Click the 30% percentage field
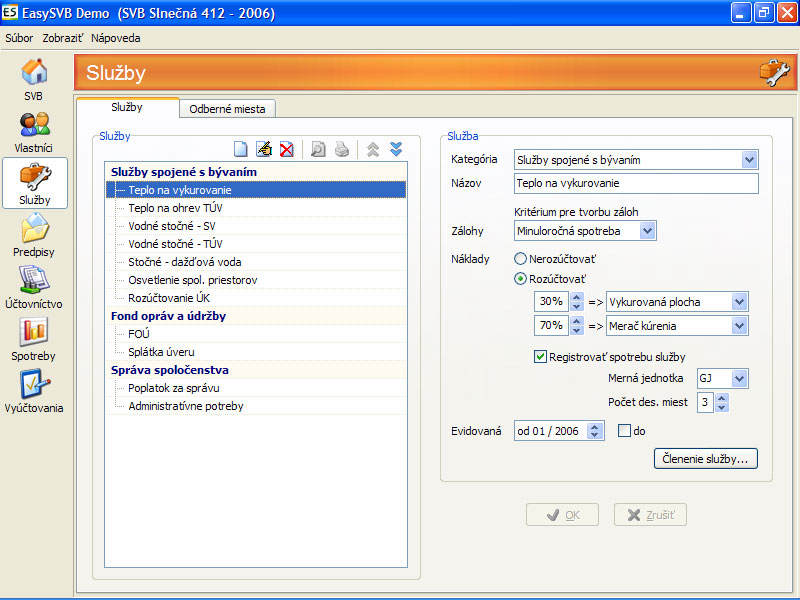 pyautogui.click(x=551, y=302)
